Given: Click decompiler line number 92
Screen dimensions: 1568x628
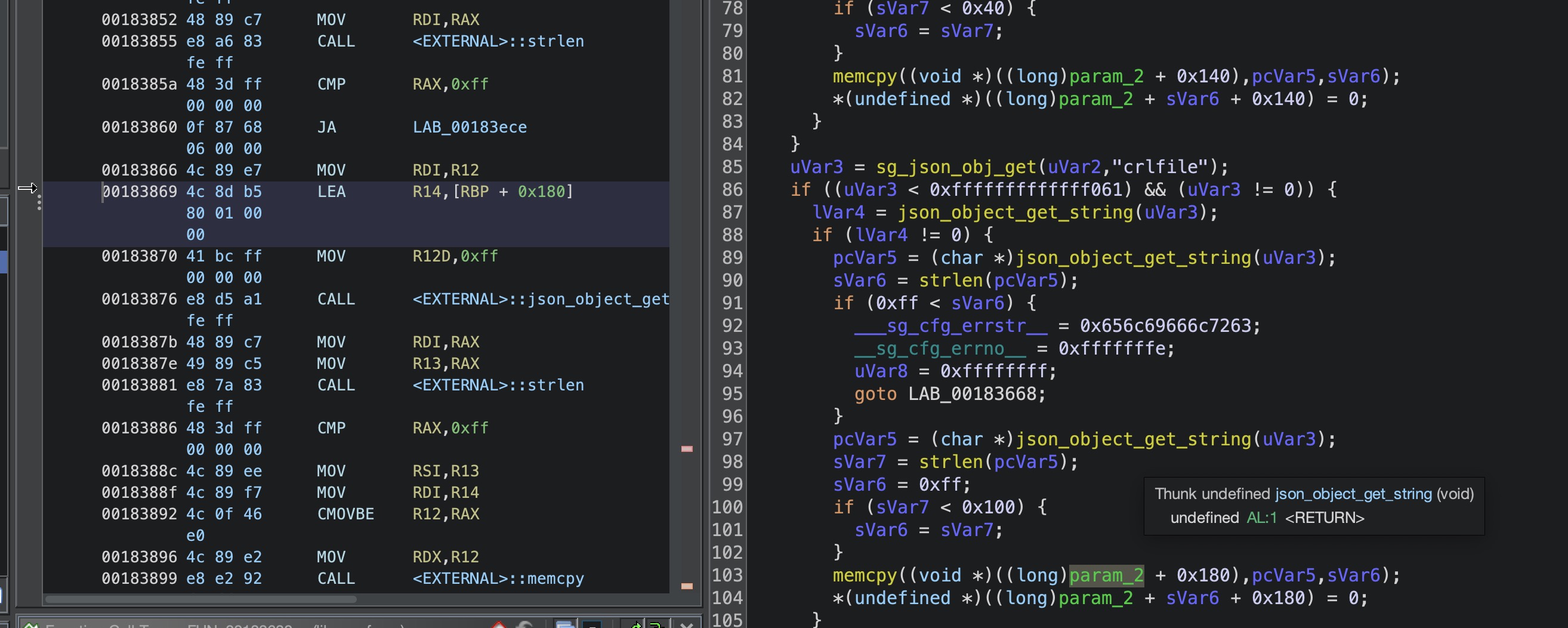Looking at the screenshot, I should coord(731,326).
